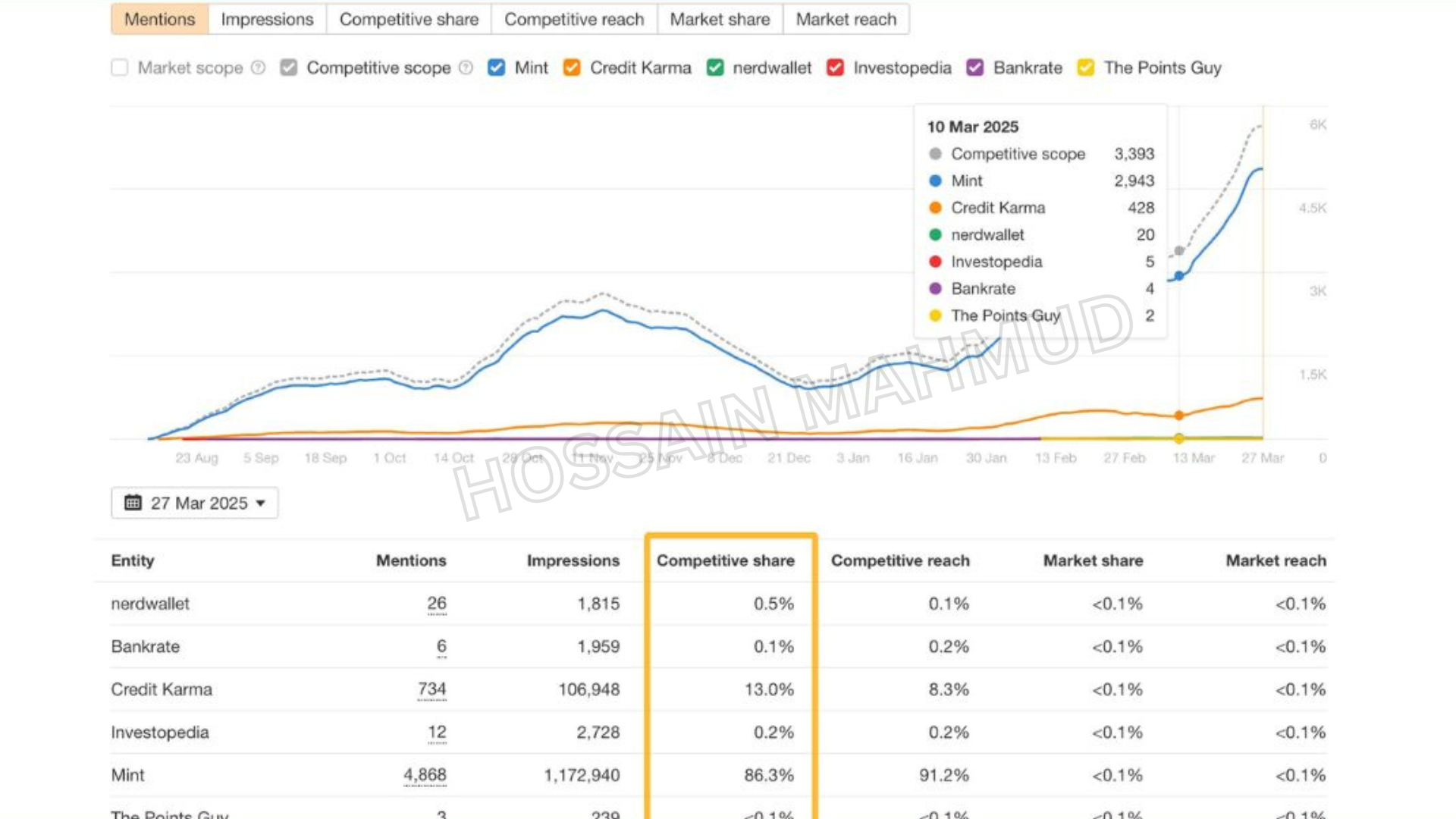The width and height of the screenshot is (1456, 819).
Task: Uncheck the Mint series checkbox
Action: (496, 67)
